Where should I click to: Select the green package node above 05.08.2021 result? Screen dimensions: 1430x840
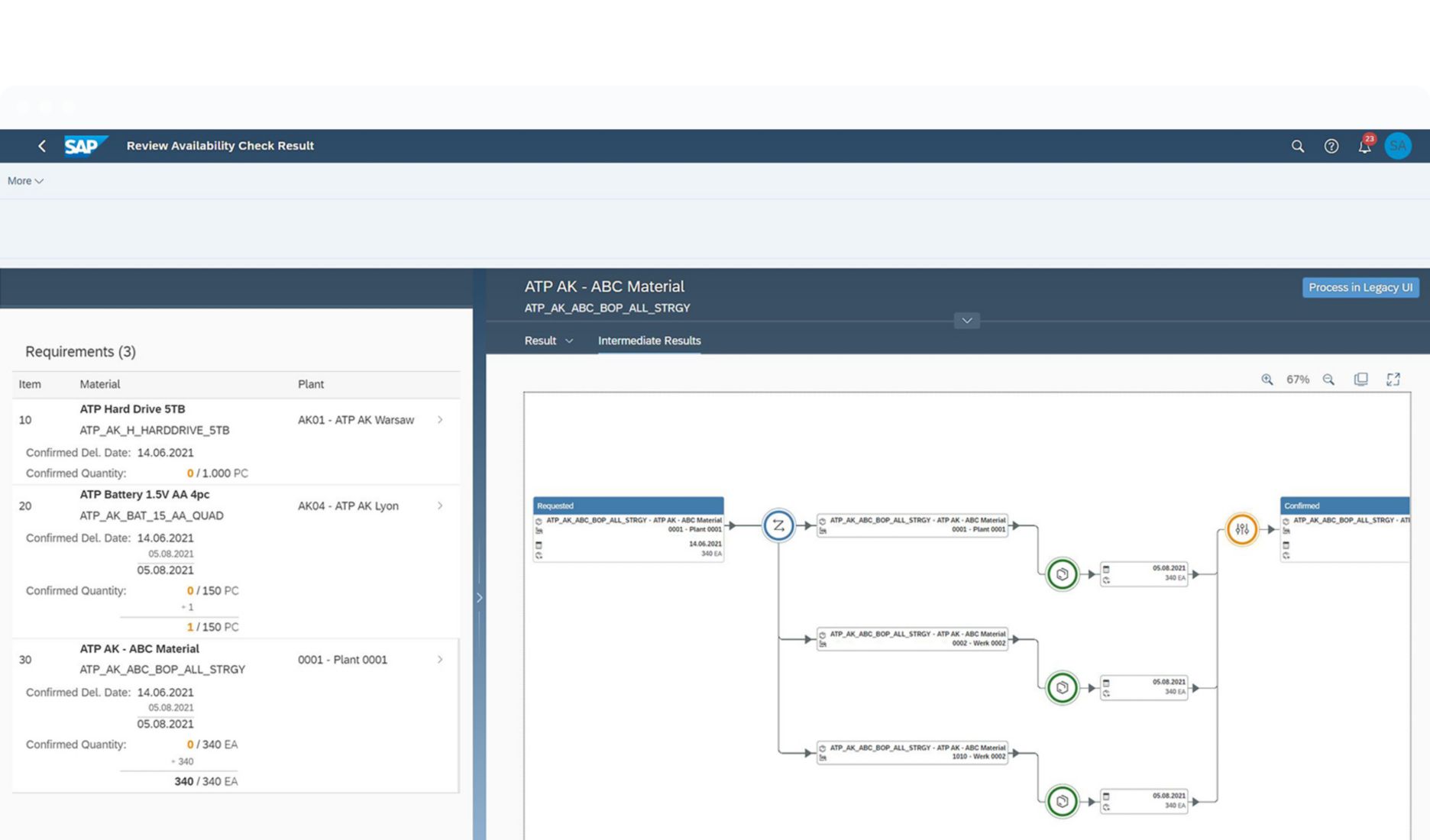click(1062, 573)
